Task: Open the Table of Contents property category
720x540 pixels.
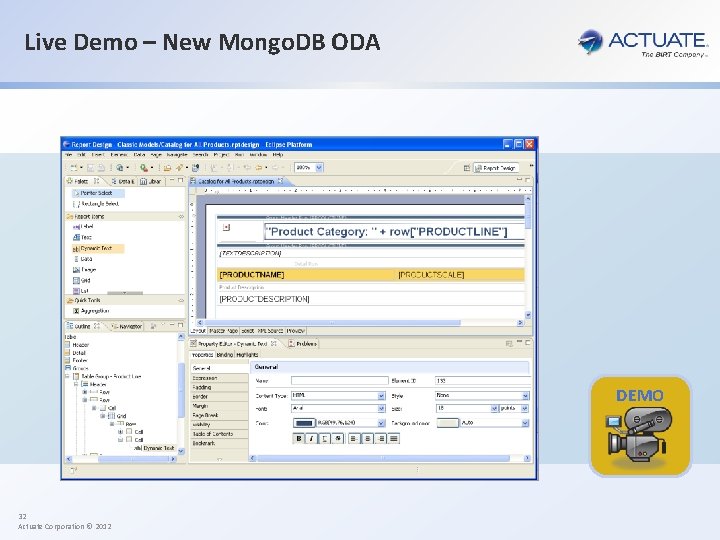Action: pyautogui.click(x=219, y=434)
